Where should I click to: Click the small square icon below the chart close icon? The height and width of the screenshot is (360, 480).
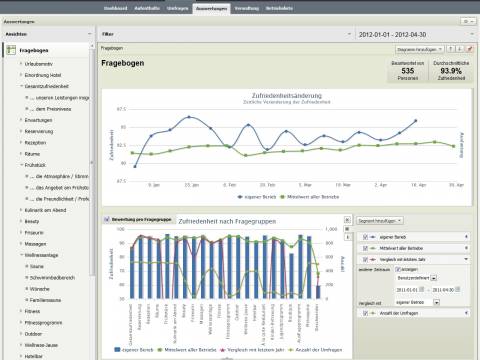[347, 229]
